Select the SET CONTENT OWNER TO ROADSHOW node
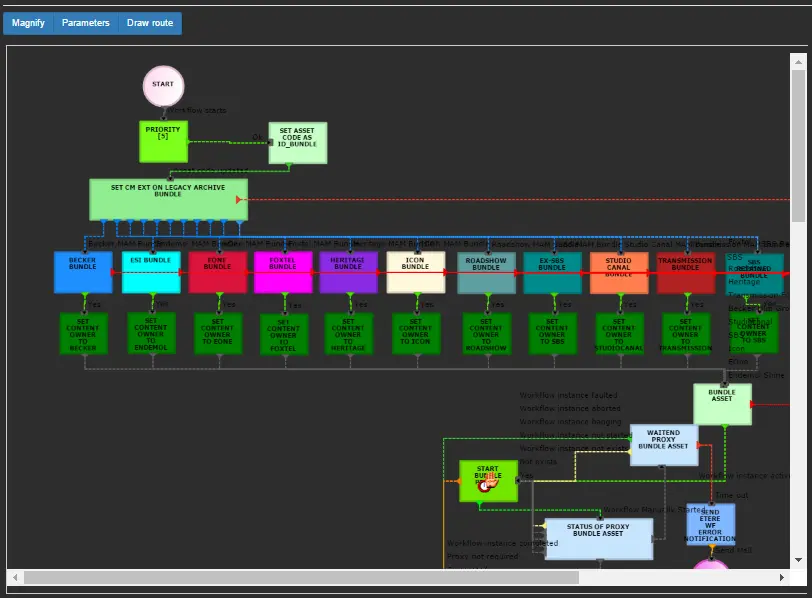 tap(486, 334)
